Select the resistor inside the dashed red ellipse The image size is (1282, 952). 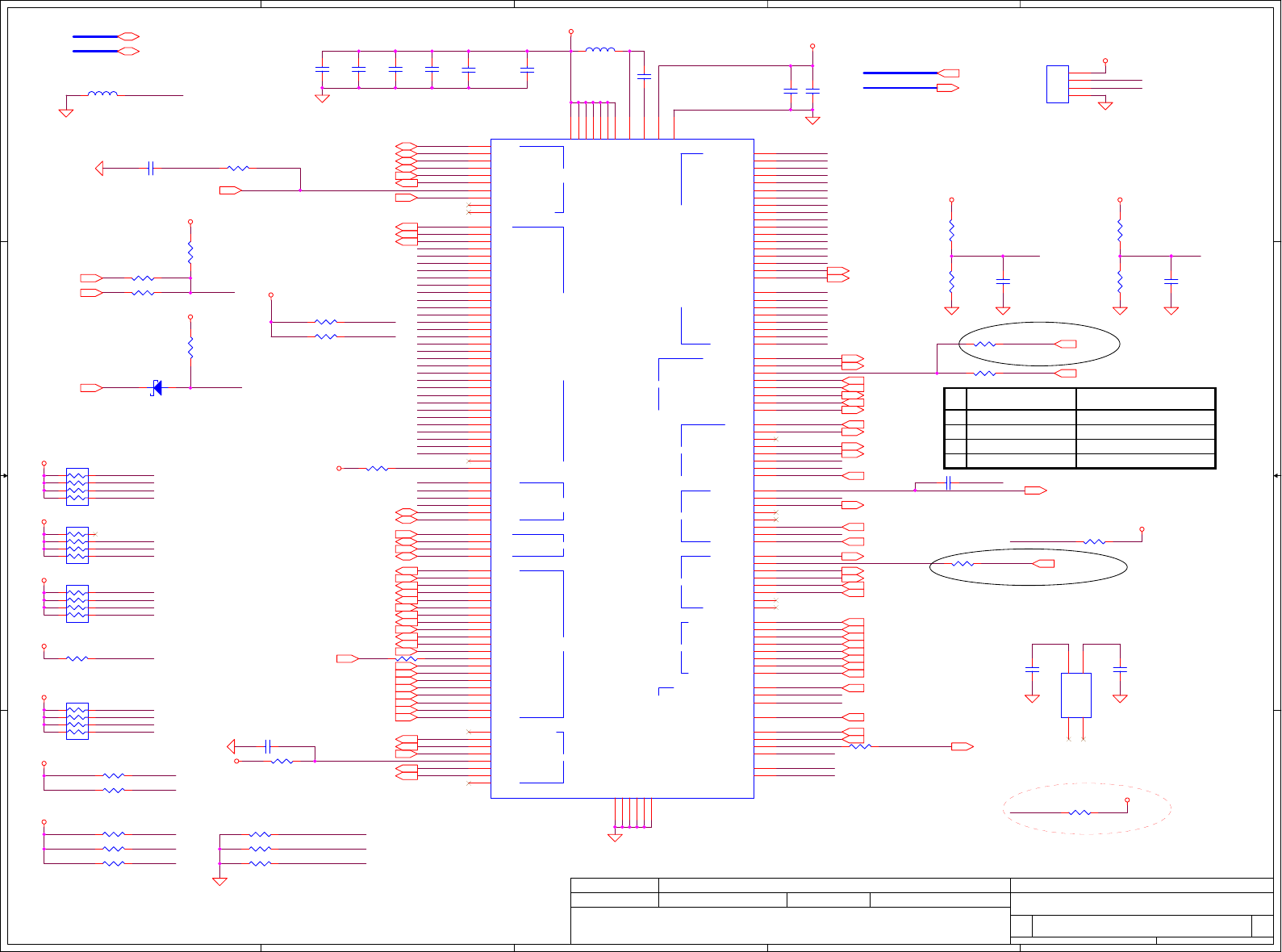click(x=1079, y=812)
